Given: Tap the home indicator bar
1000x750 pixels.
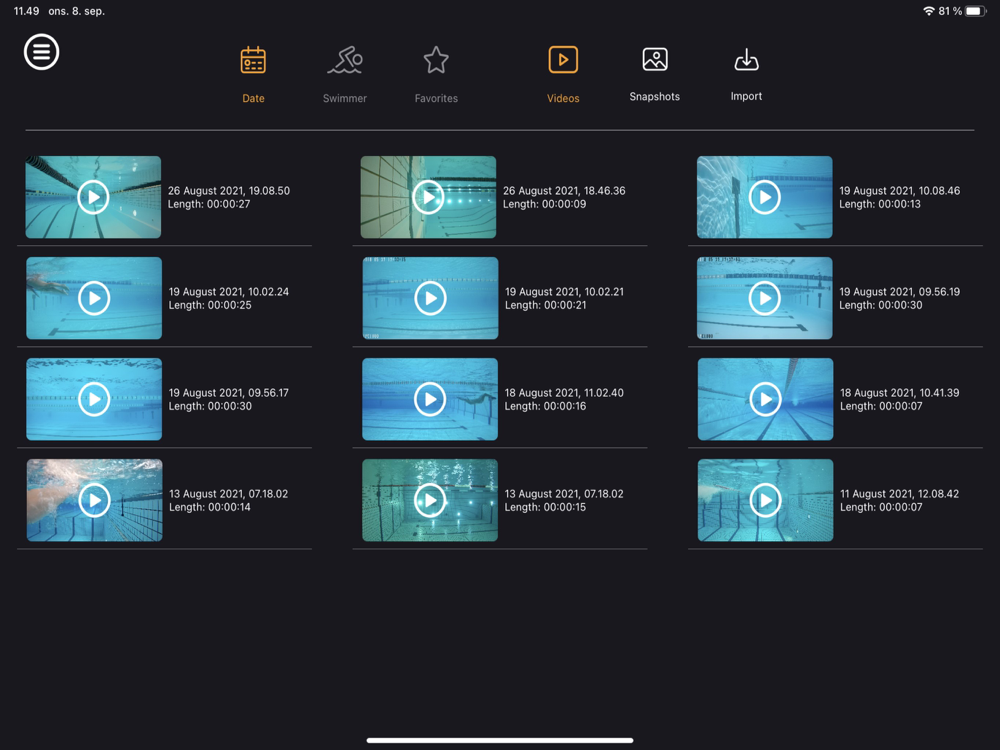Looking at the screenshot, I should [x=500, y=740].
